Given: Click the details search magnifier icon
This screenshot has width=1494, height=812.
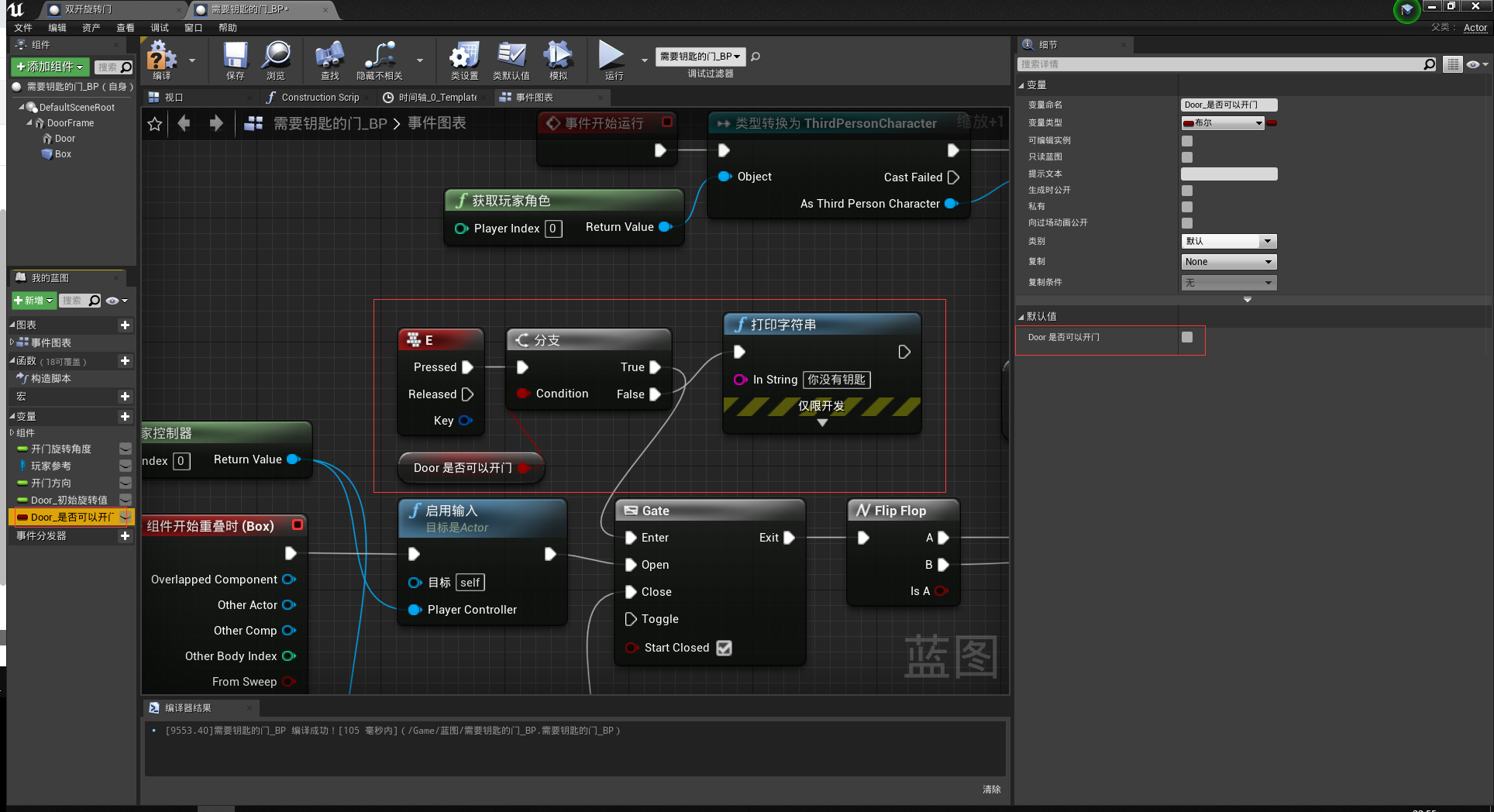Looking at the screenshot, I should (1430, 64).
